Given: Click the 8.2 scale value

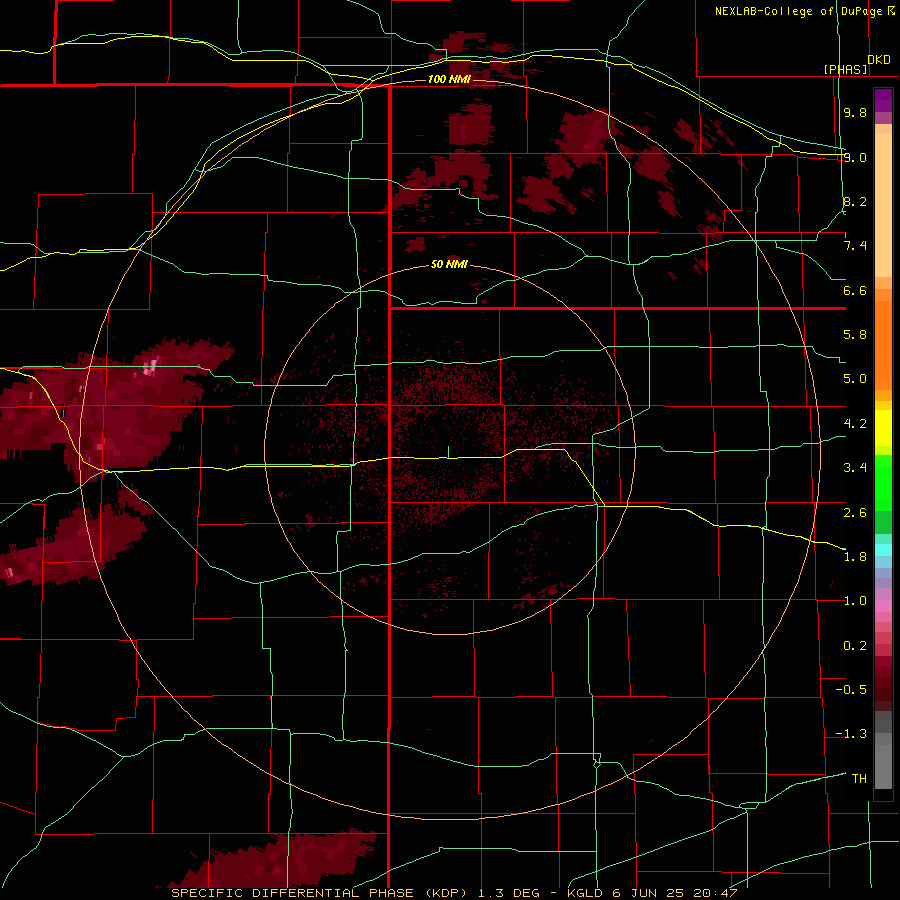Looking at the screenshot, I should (855, 201).
